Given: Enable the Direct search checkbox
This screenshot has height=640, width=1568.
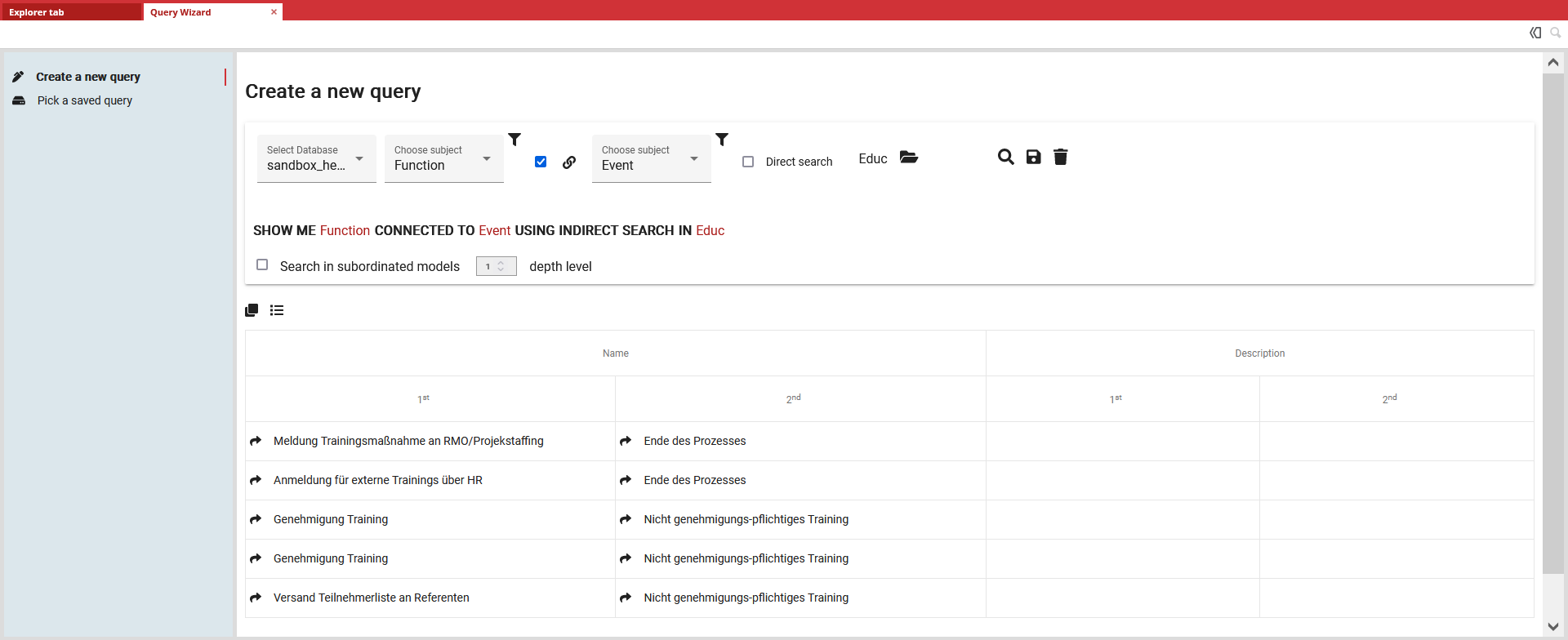Looking at the screenshot, I should [748, 162].
